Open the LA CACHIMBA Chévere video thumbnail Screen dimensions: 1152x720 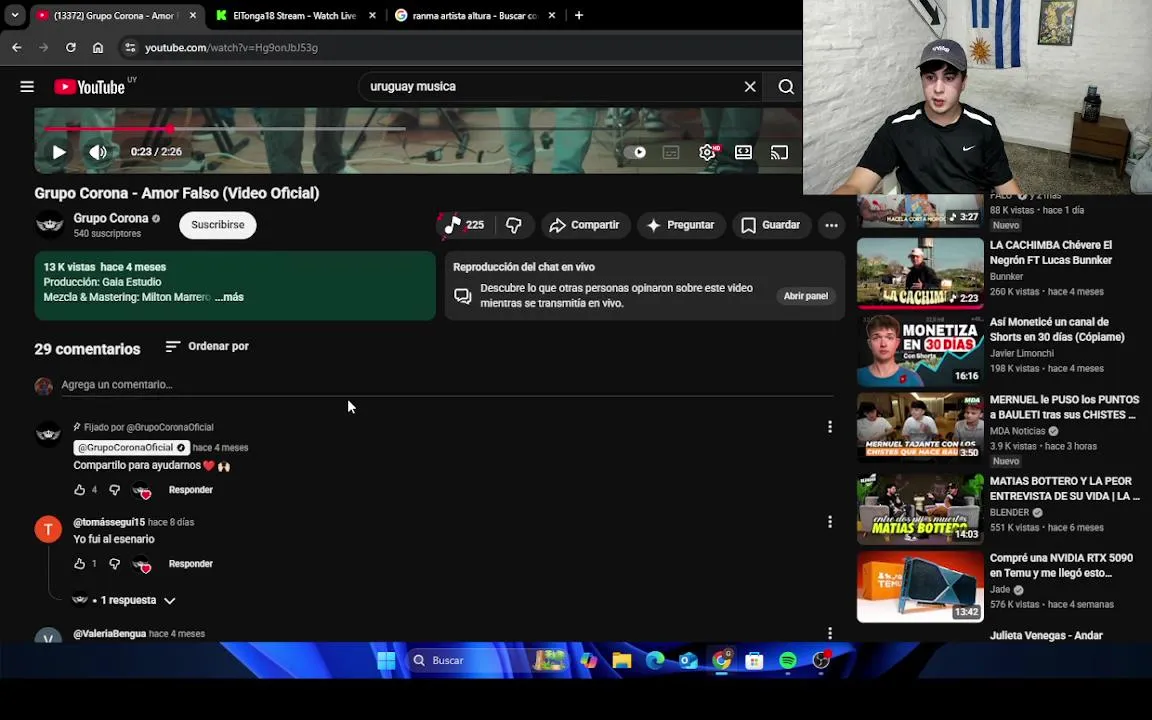[920, 273]
